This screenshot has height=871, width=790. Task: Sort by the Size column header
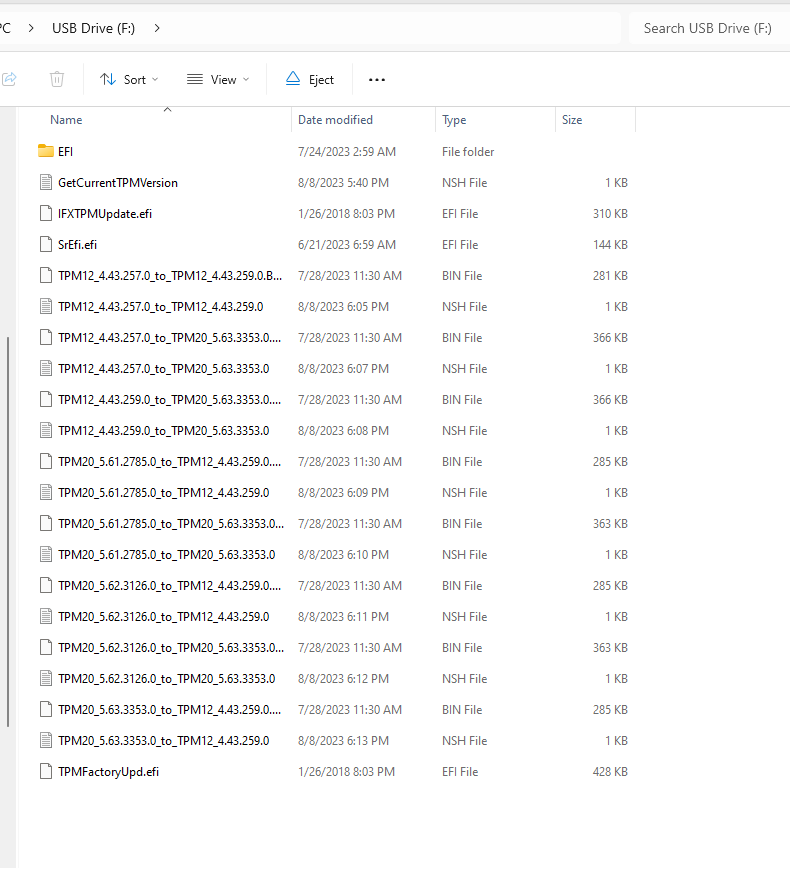(572, 120)
